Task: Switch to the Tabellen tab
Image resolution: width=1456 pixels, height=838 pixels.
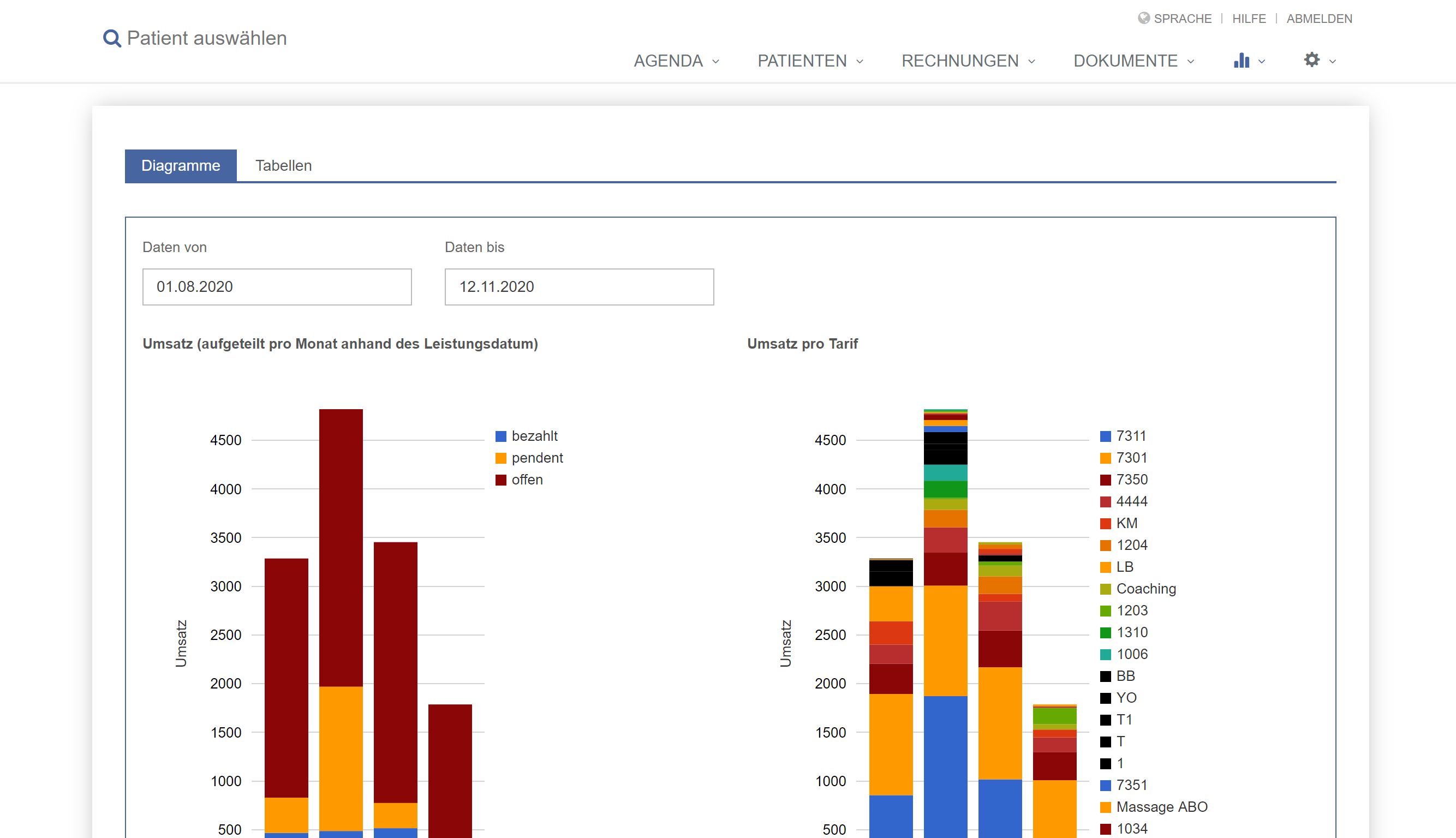Action: pyautogui.click(x=283, y=166)
